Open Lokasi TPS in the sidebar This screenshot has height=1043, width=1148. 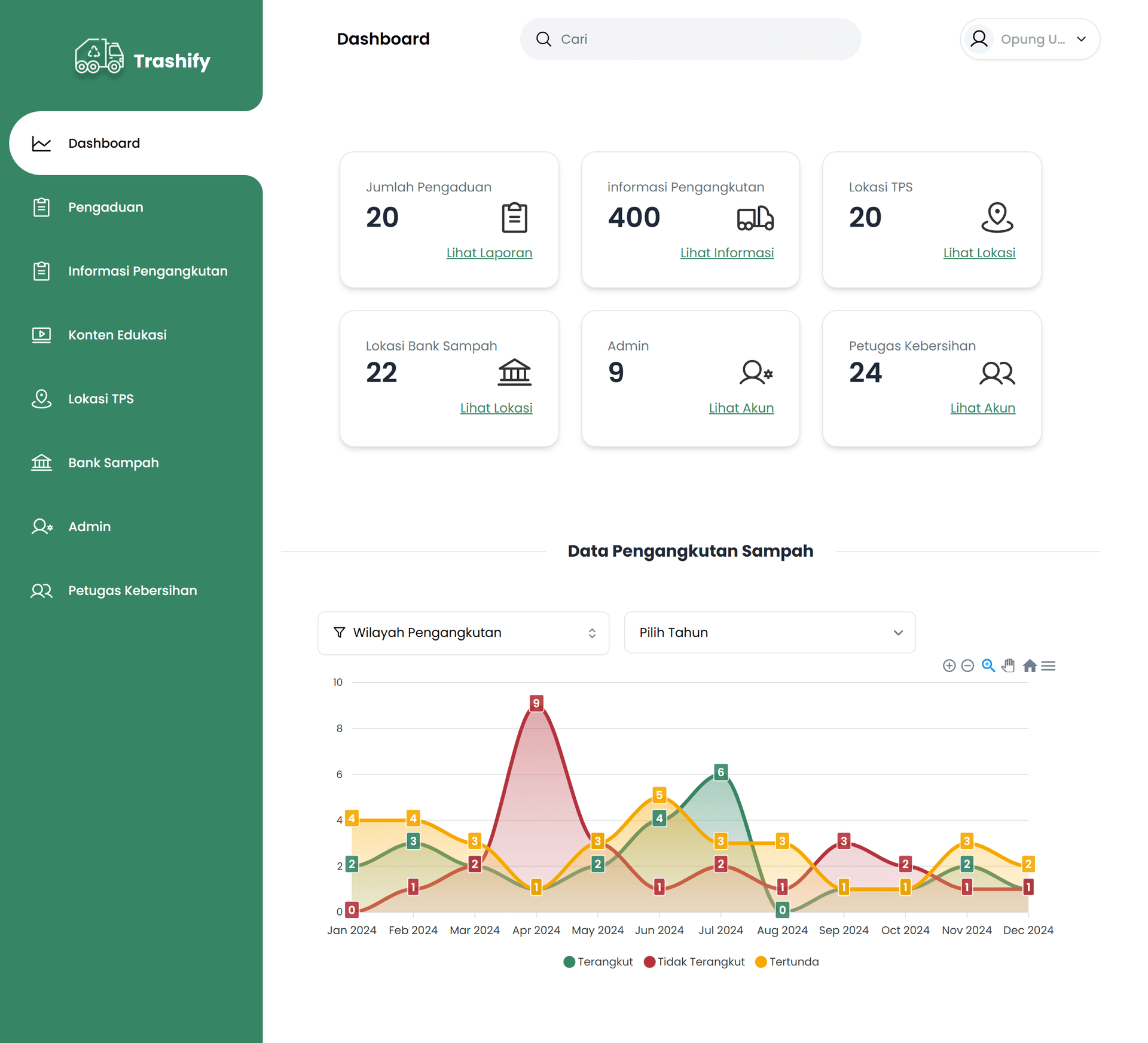click(136, 399)
